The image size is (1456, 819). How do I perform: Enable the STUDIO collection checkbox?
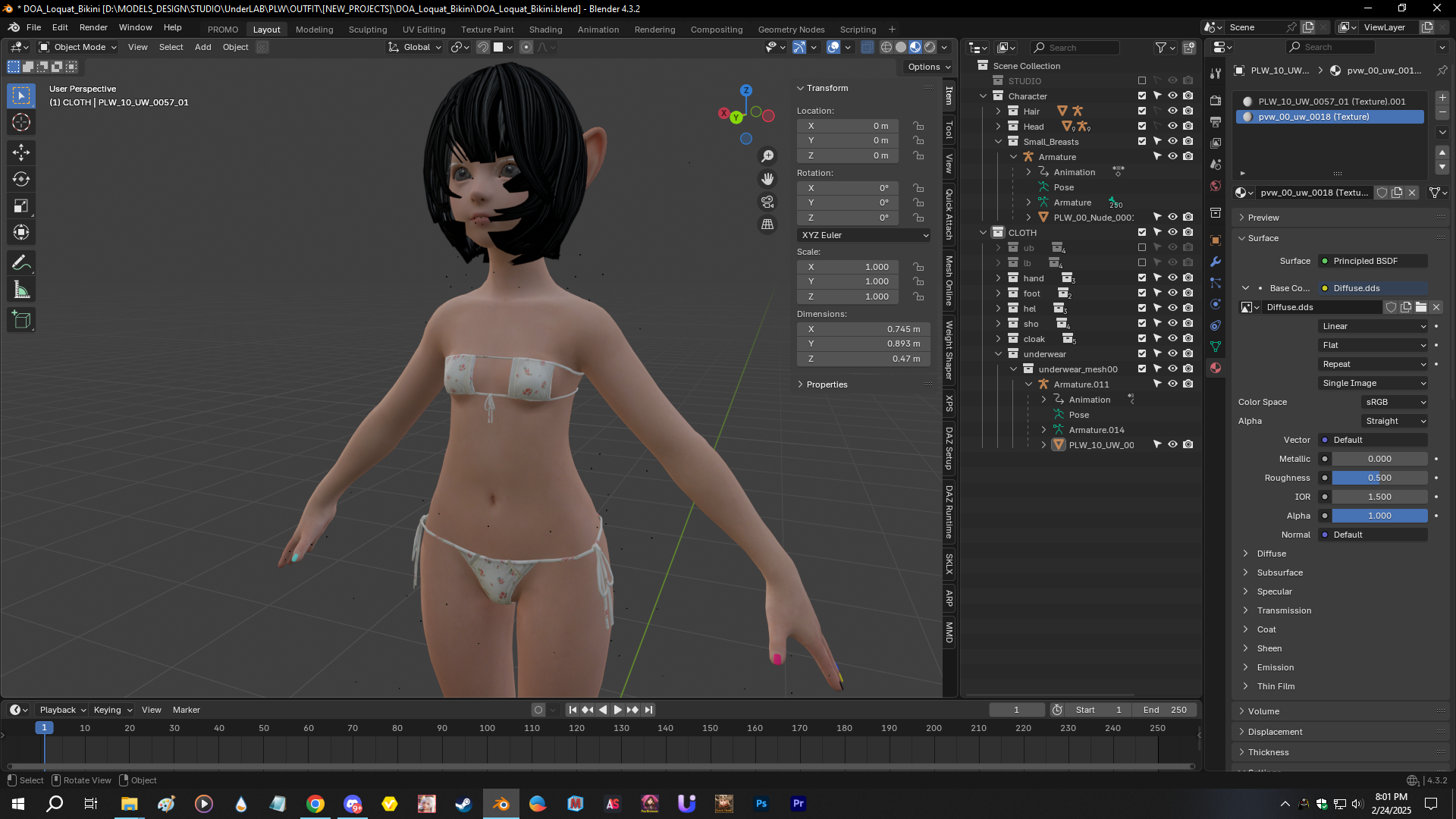tap(1142, 81)
